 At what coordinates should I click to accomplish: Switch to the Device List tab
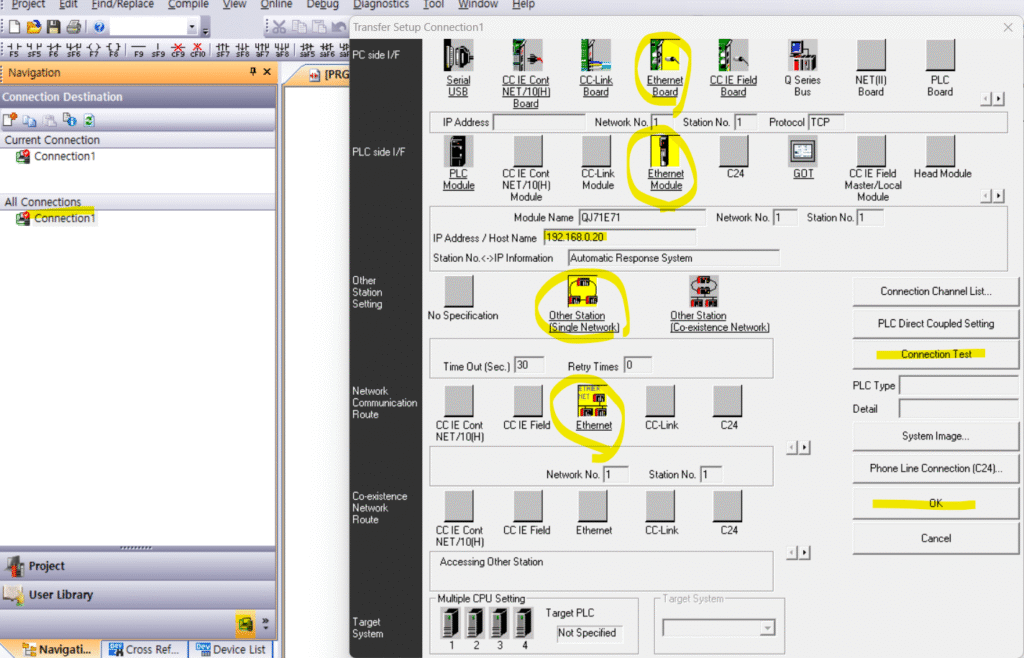tap(231, 649)
